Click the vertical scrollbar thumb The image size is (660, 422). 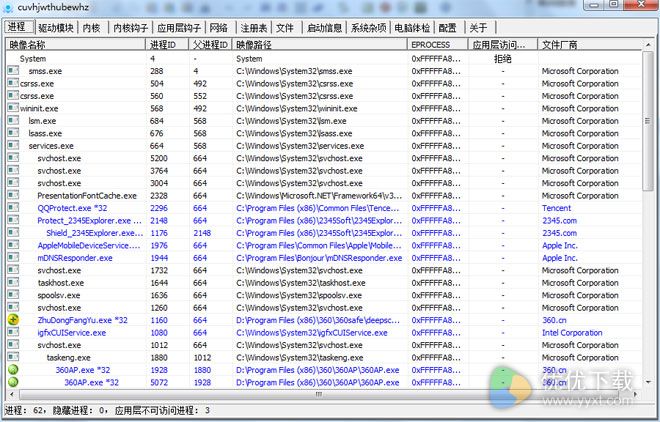coord(647,121)
